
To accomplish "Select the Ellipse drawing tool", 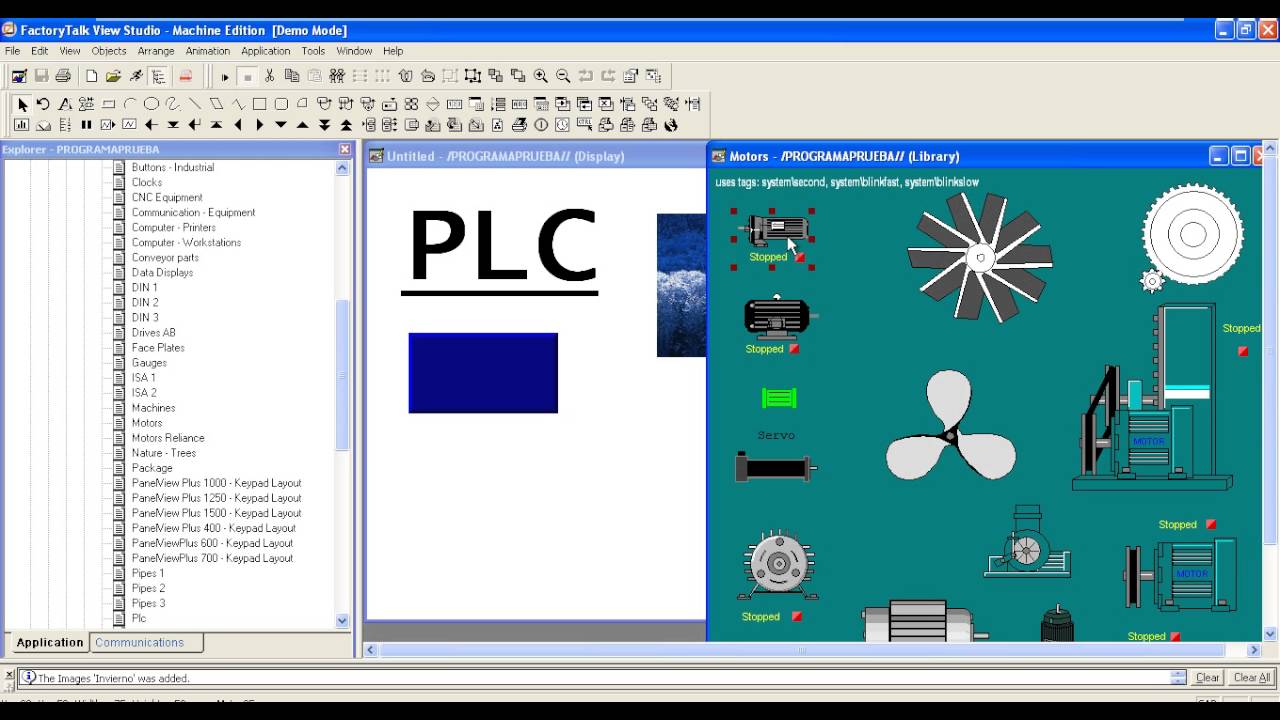I will coord(151,104).
